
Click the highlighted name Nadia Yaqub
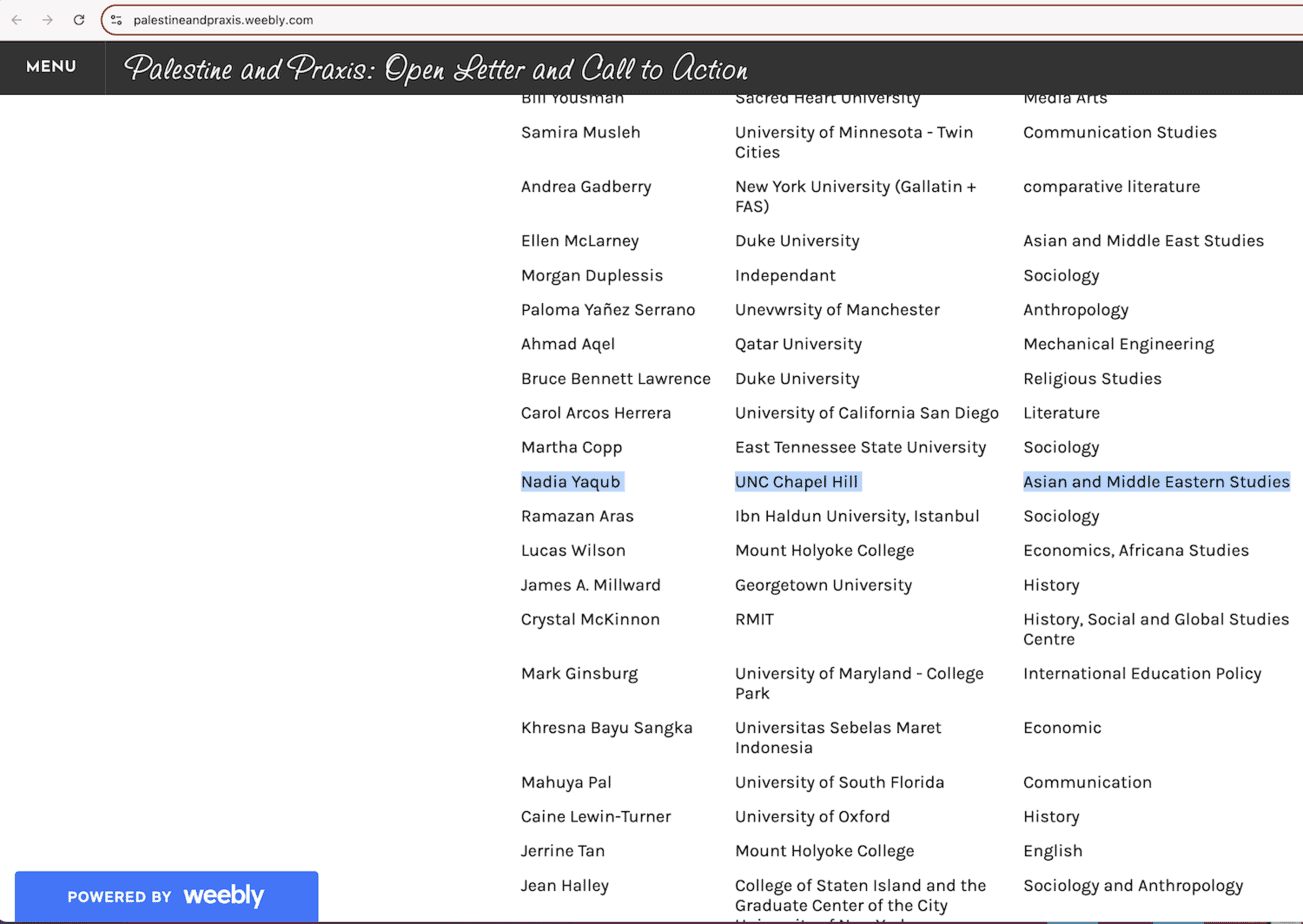571,482
